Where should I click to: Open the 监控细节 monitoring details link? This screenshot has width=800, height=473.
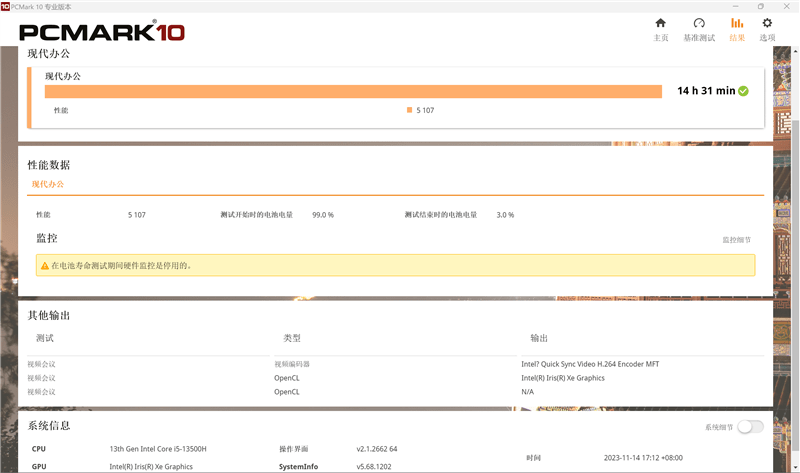tap(736, 240)
